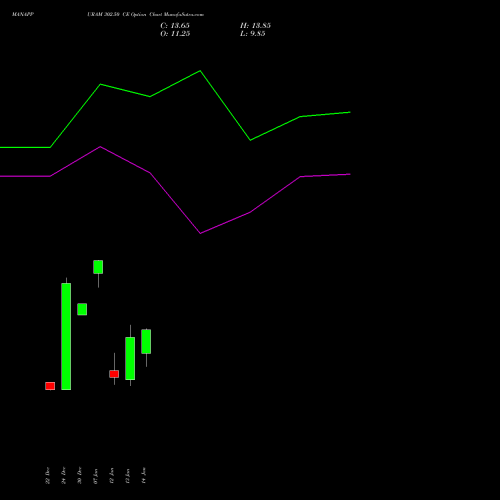This screenshot has width=500, height=500.
Task: Select the 24 Dec date label
Action: [63, 475]
